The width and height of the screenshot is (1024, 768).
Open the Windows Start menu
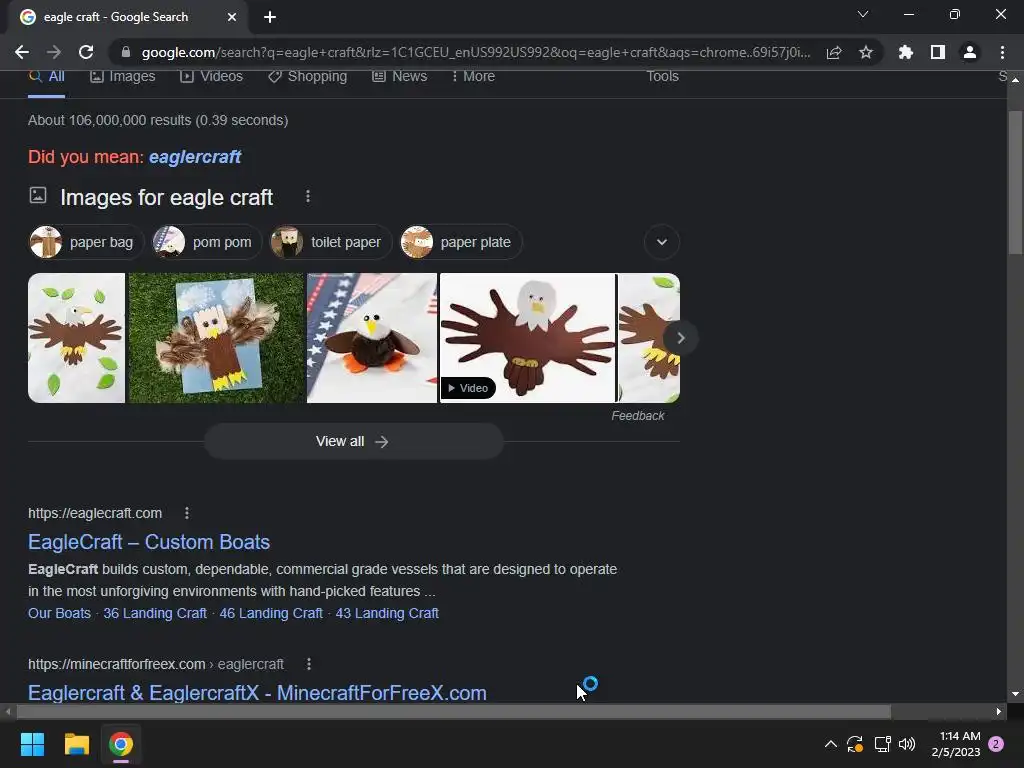[32, 744]
